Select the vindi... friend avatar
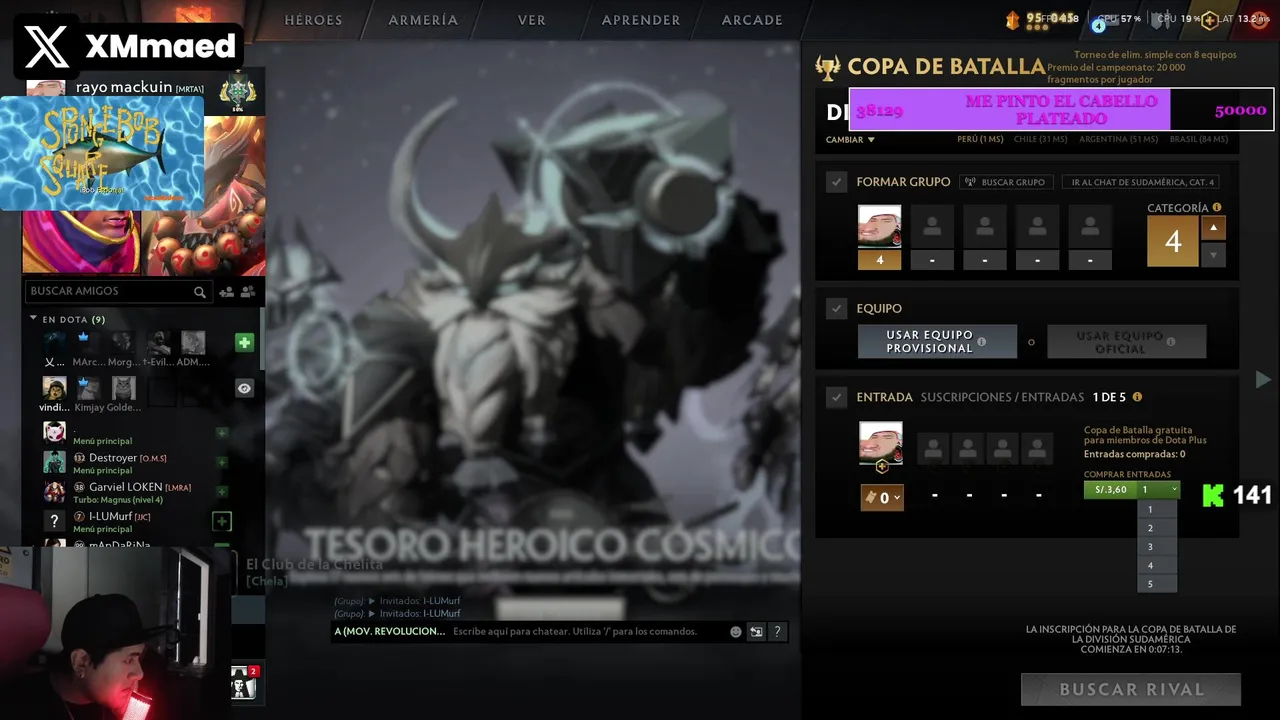Viewport: 1280px width, 720px height. pyautogui.click(x=54, y=387)
